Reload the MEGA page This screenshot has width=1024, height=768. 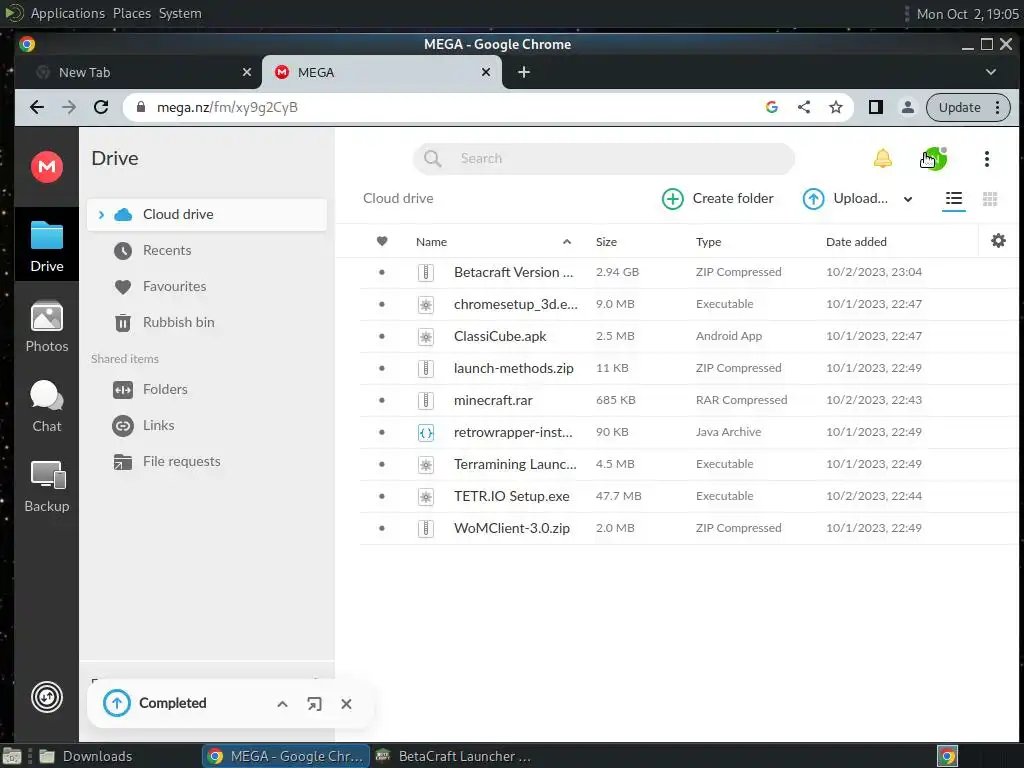(101, 107)
